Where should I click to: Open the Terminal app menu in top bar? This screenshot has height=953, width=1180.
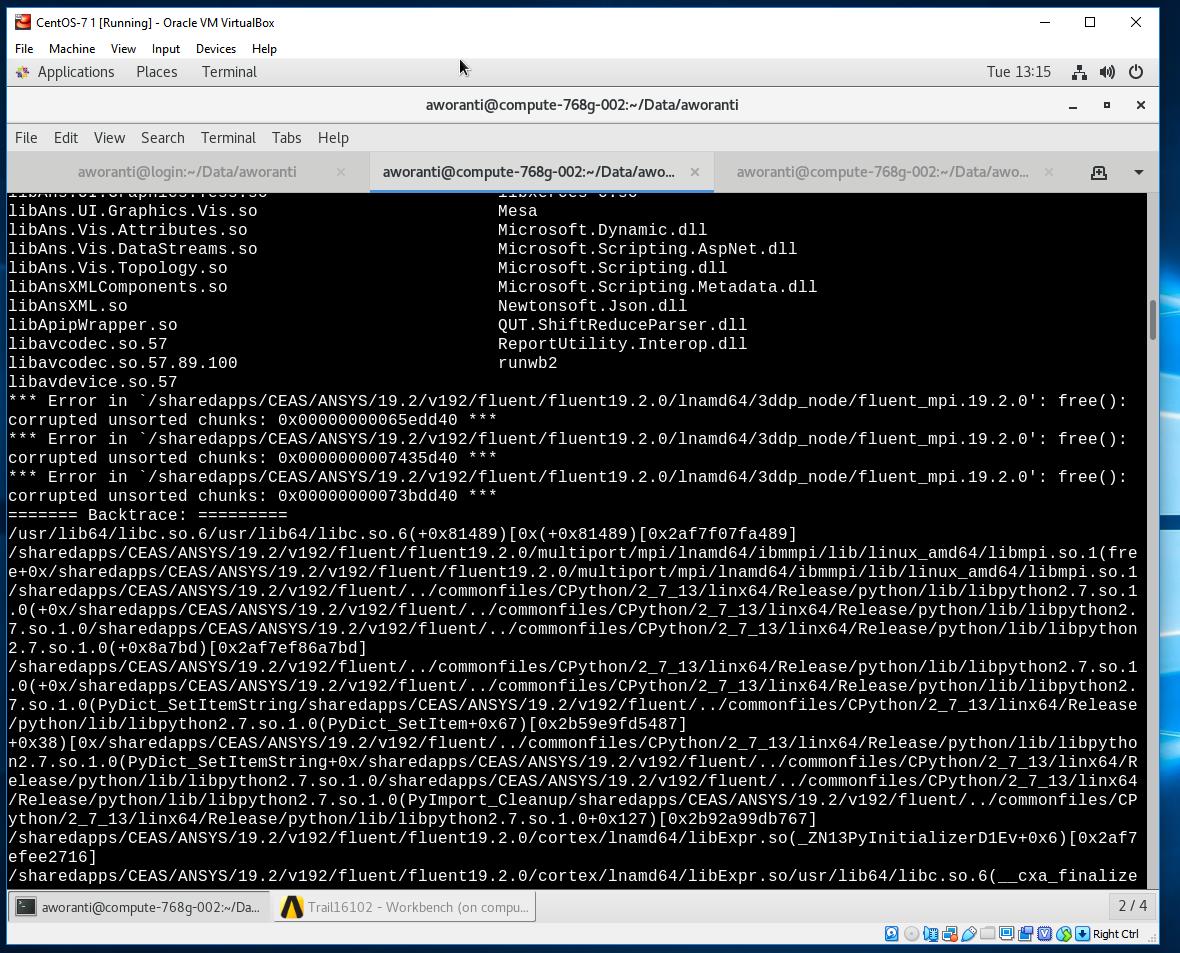point(229,72)
